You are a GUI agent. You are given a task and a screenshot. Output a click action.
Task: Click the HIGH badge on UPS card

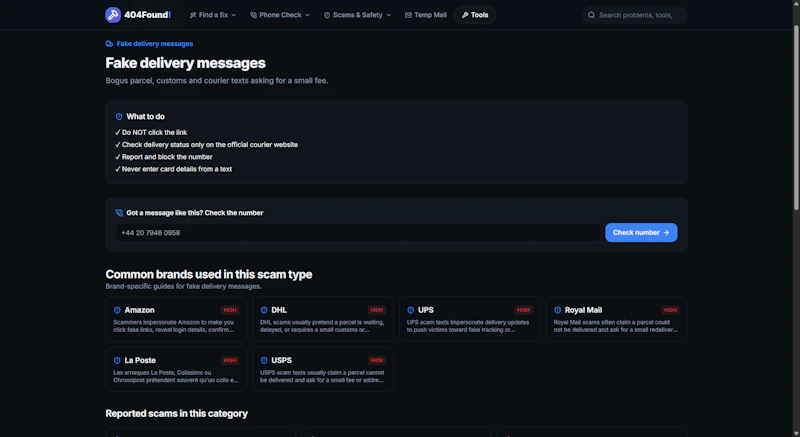[x=523, y=310]
